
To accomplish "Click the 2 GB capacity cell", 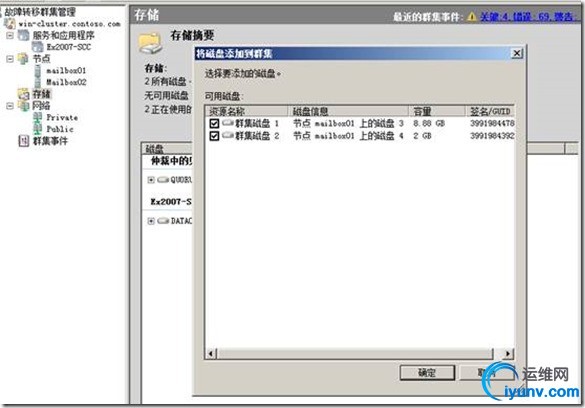I will tap(422, 136).
